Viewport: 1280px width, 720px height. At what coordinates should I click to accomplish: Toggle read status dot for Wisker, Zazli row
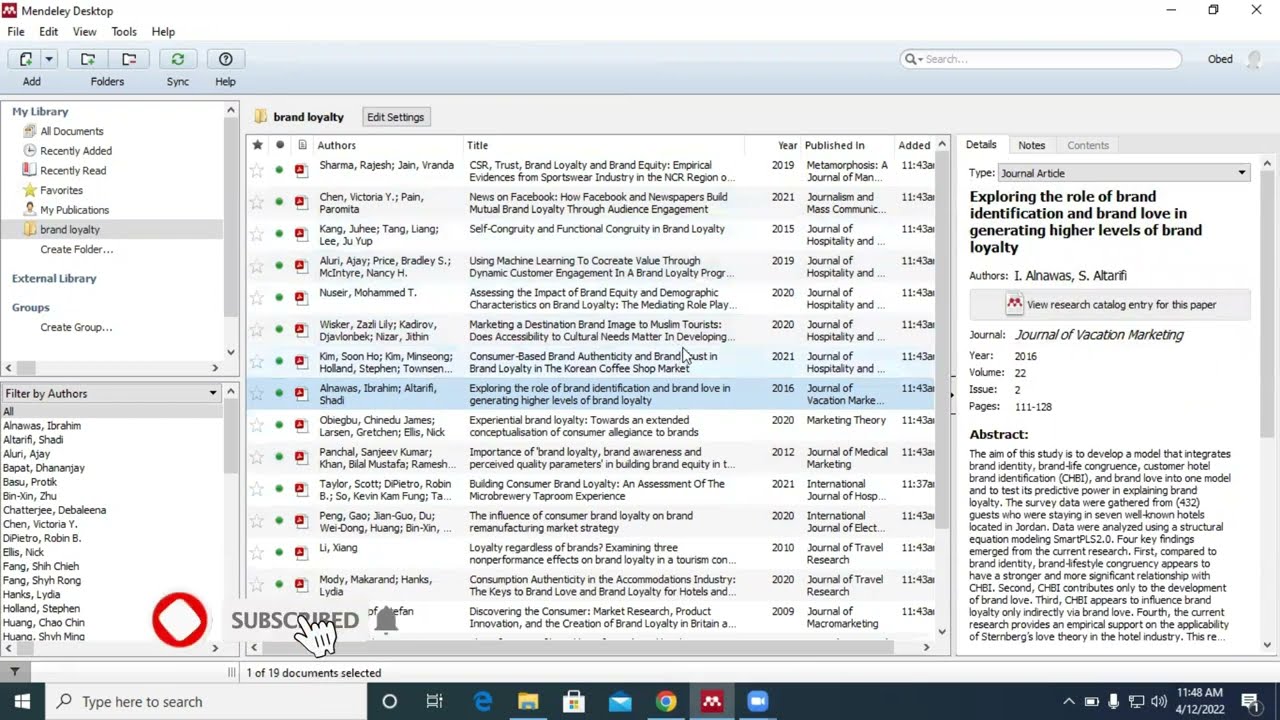pos(280,330)
